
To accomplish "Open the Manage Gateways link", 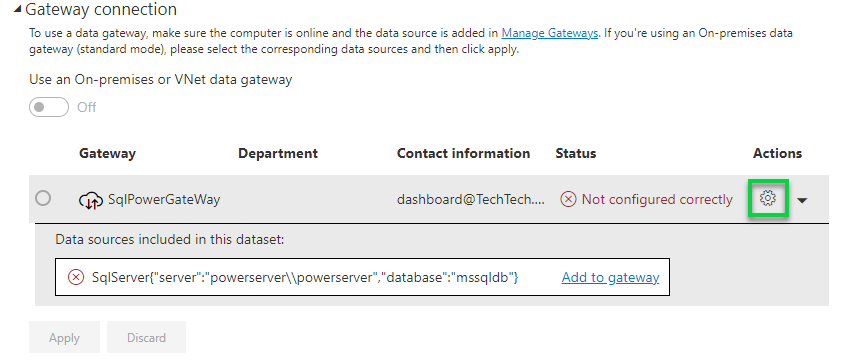I will pyautogui.click(x=549, y=33).
